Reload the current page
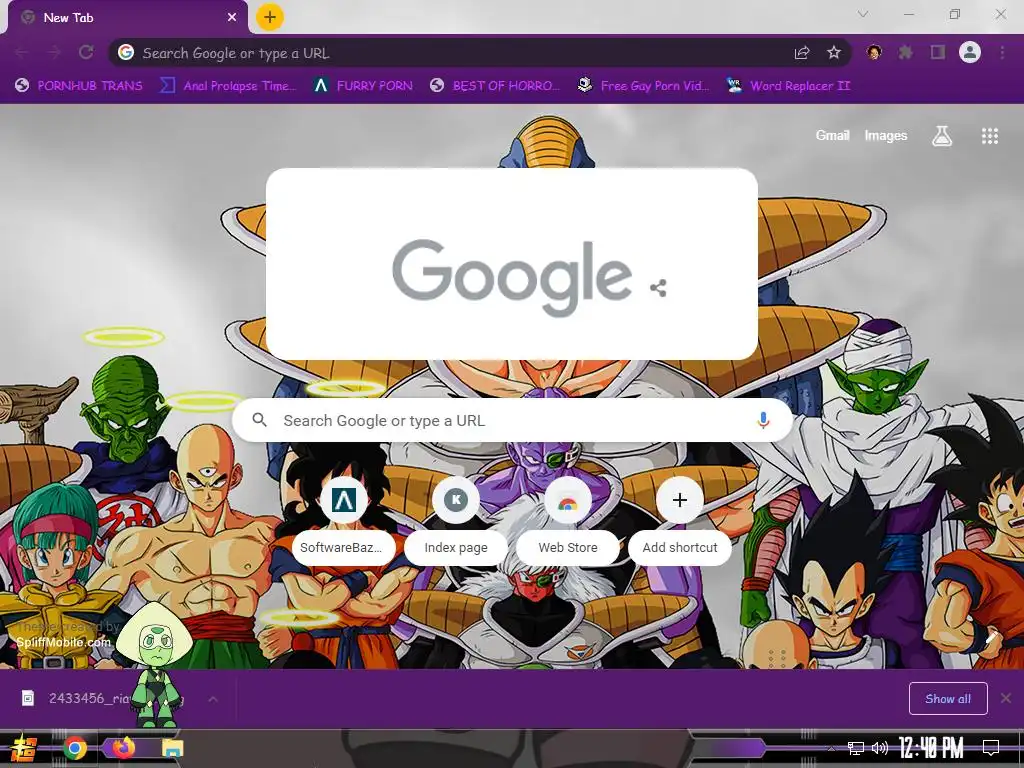The height and width of the screenshot is (768, 1024). tap(86, 52)
